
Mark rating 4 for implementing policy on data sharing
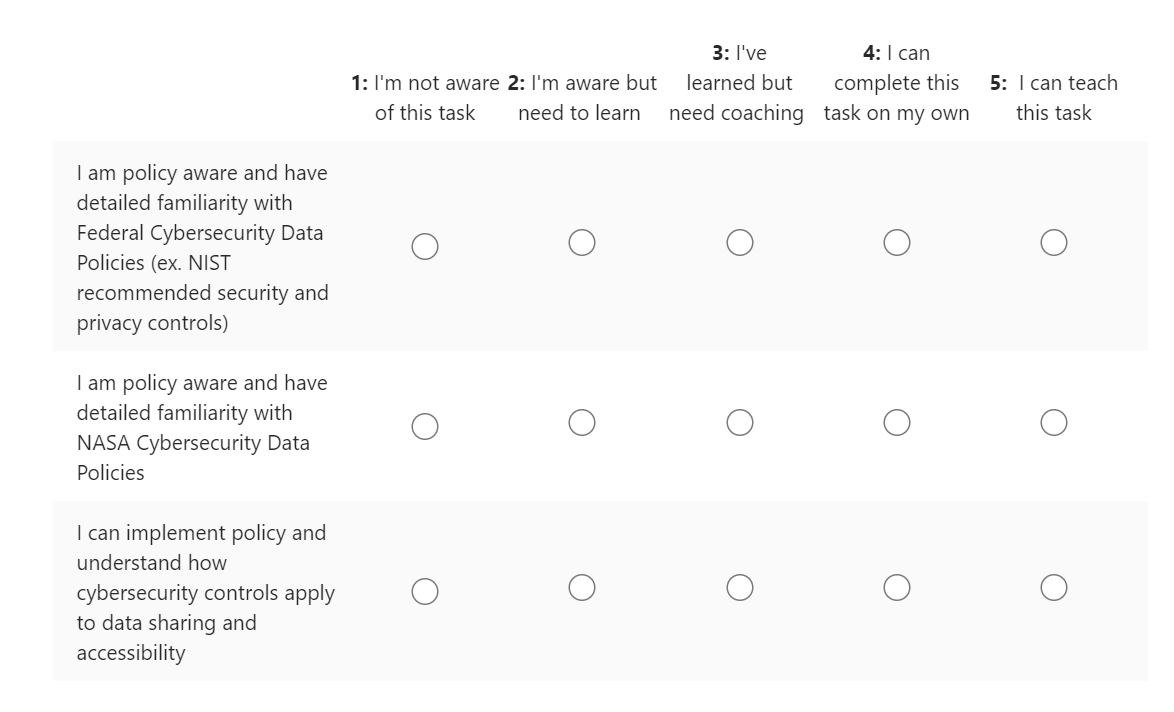click(x=897, y=588)
